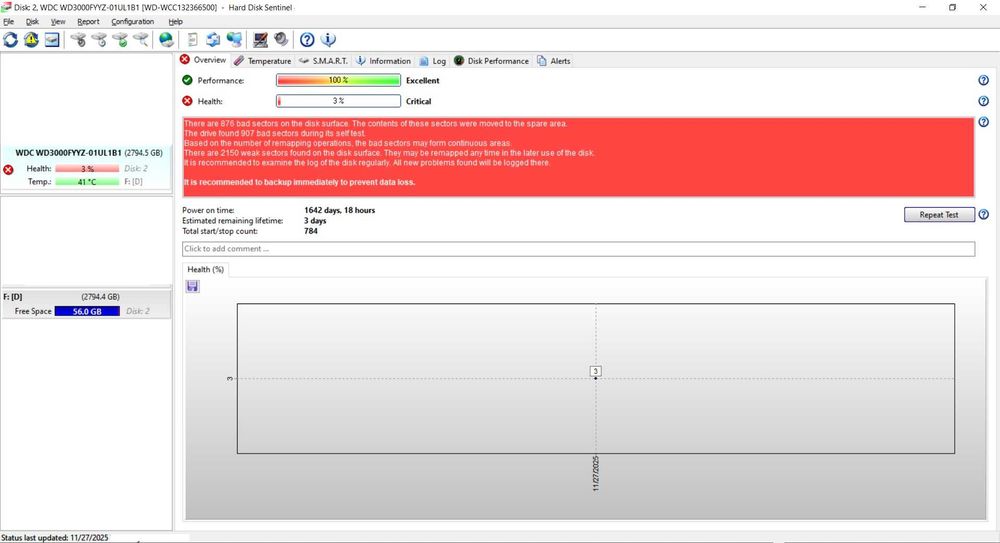
Task: Click the monitor with pencil toolbar icon
Action: (260, 40)
